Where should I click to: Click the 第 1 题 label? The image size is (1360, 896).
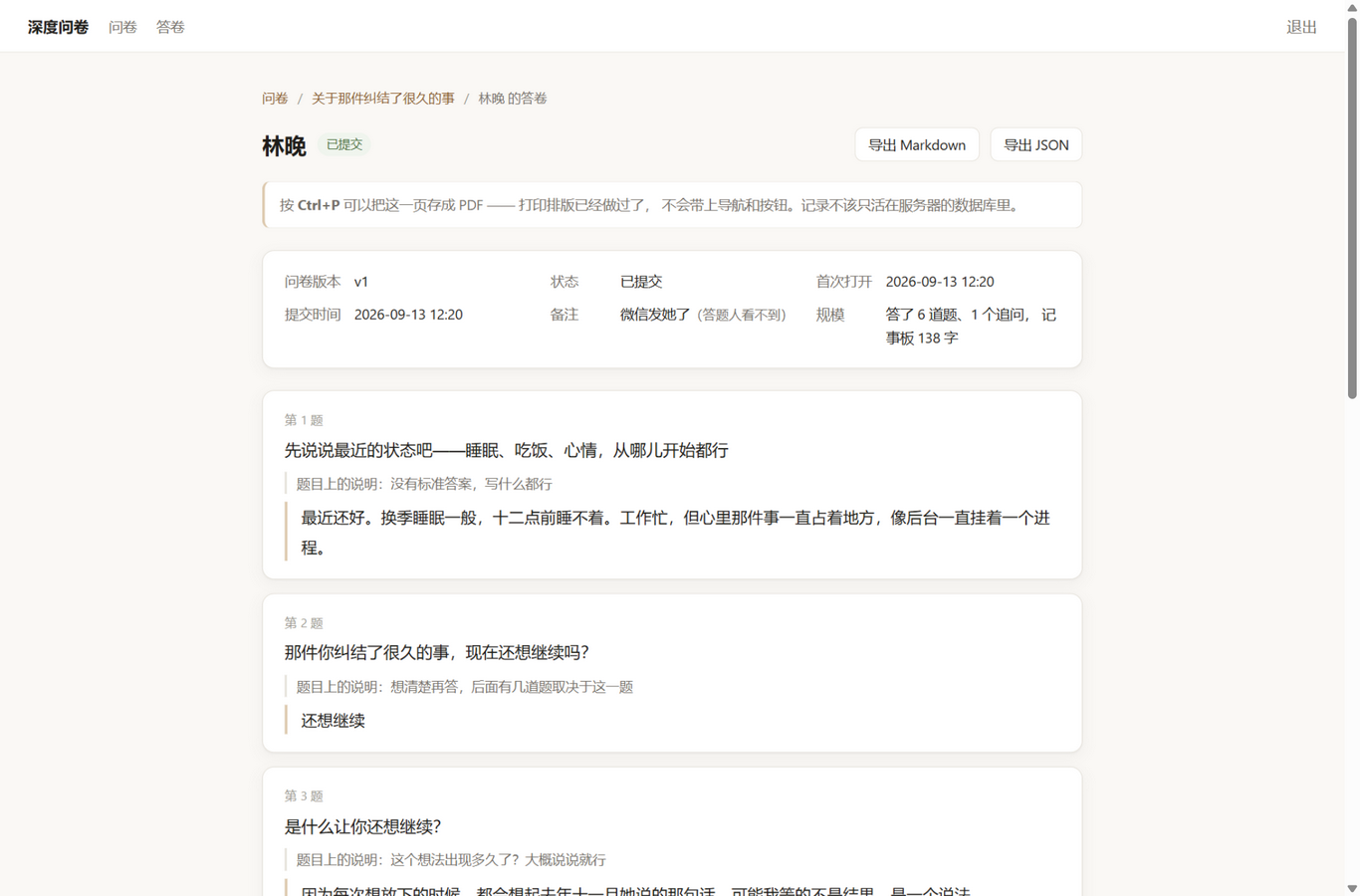tap(304, 420)
